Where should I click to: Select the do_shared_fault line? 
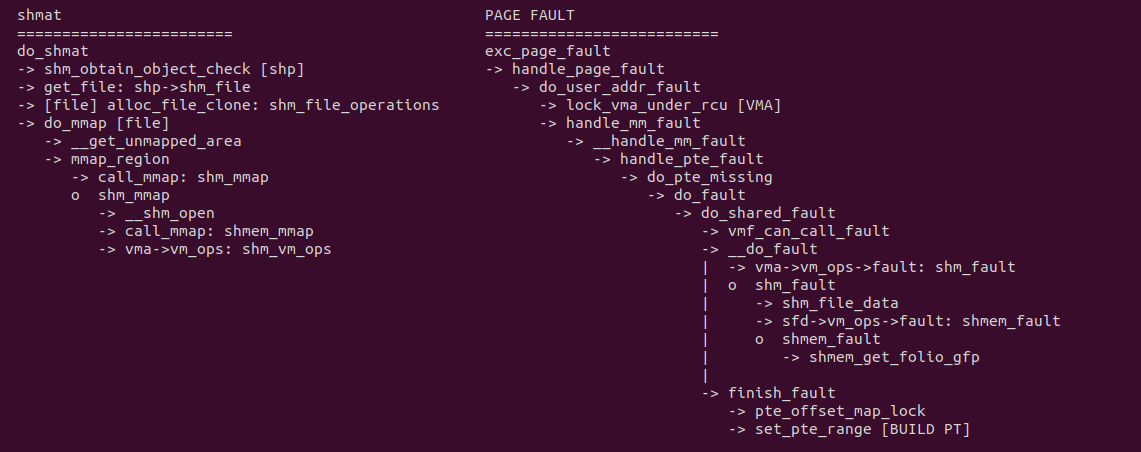[x=768, y=213]
